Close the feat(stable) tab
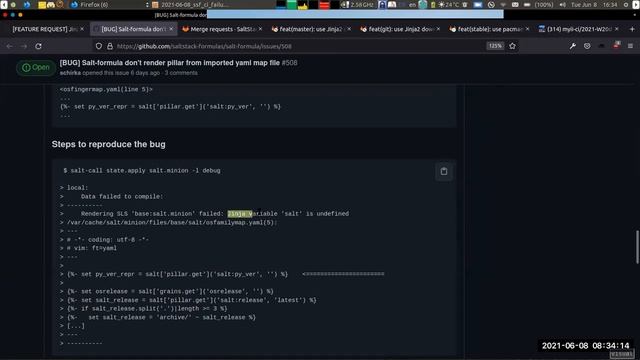The image size is (640, 360). click(527, 29)
